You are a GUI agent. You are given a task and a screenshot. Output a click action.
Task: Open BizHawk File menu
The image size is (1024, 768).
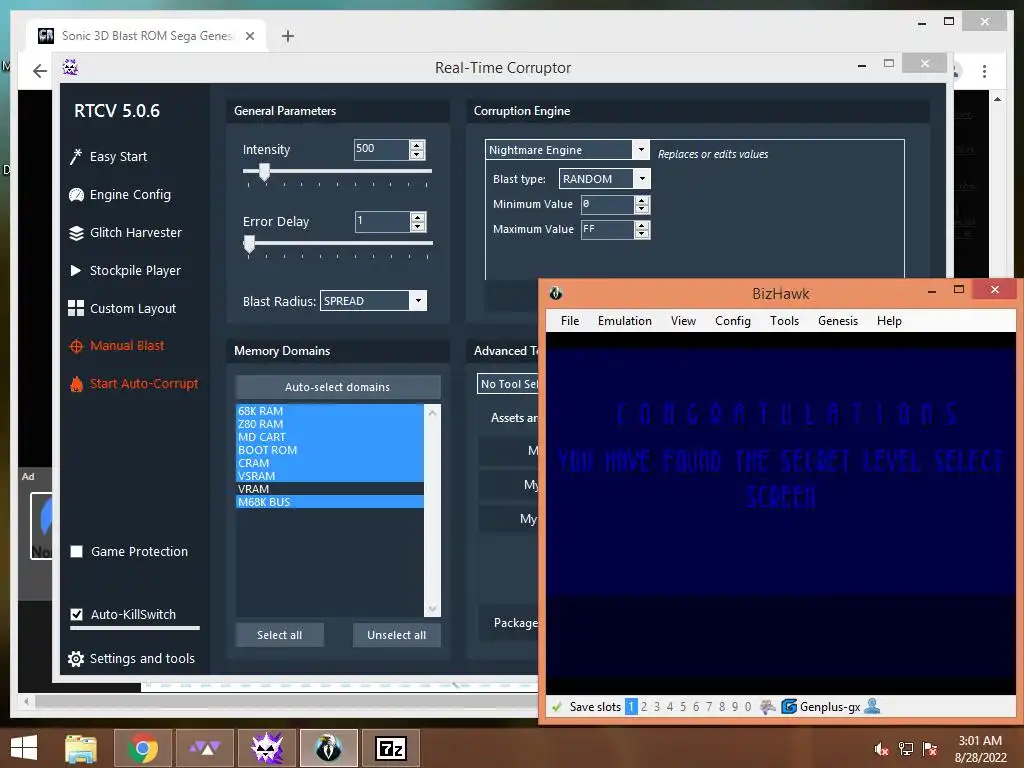[569, 321]
